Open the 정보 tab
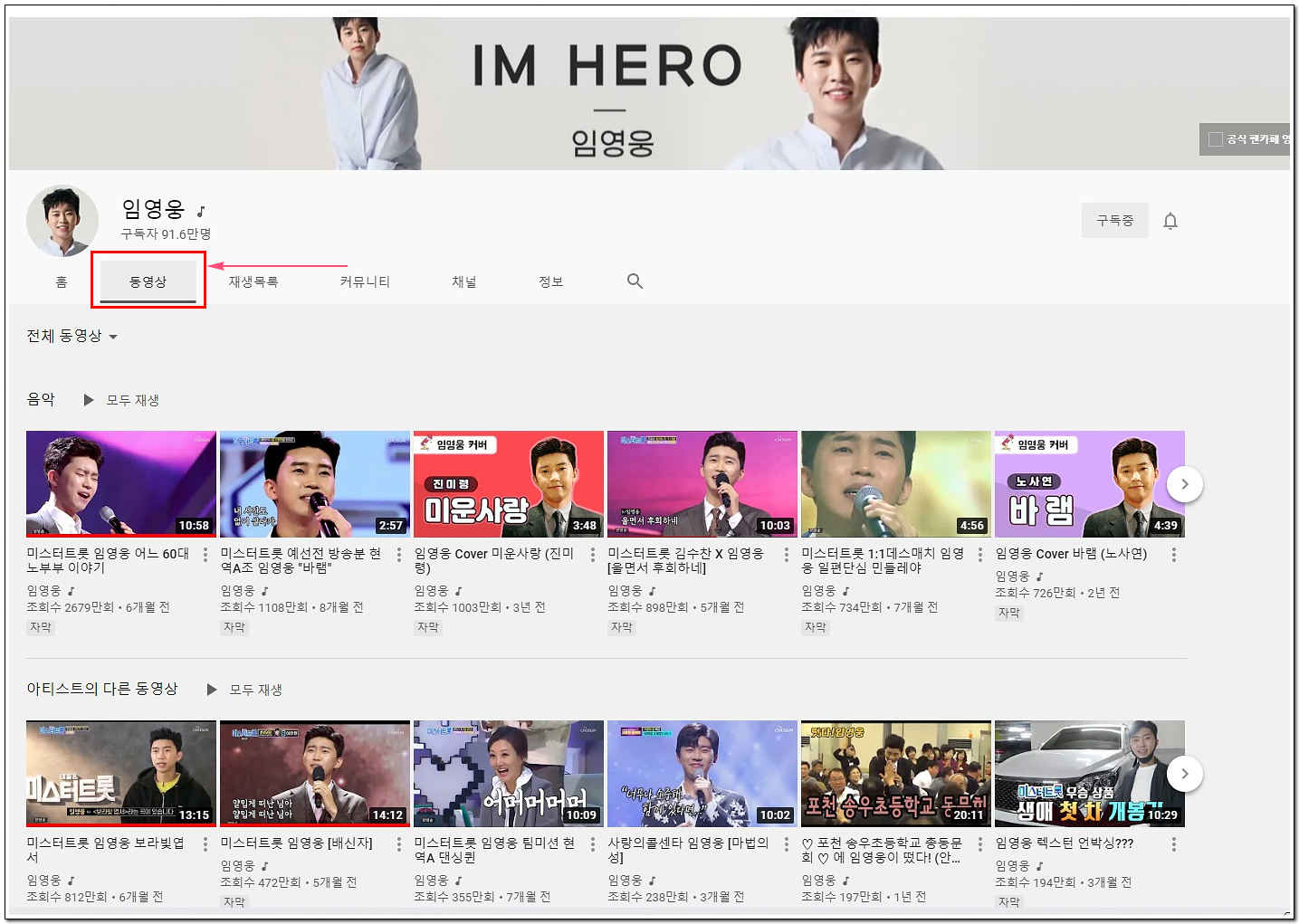Image resolution: width=1299 pixels, height=924 pixels. 551,282
